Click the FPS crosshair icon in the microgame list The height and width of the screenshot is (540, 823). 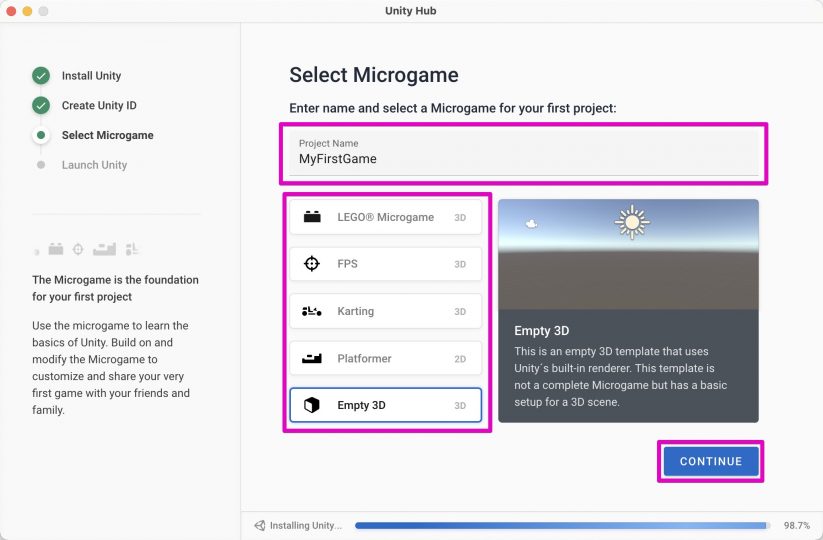(312, 263)
